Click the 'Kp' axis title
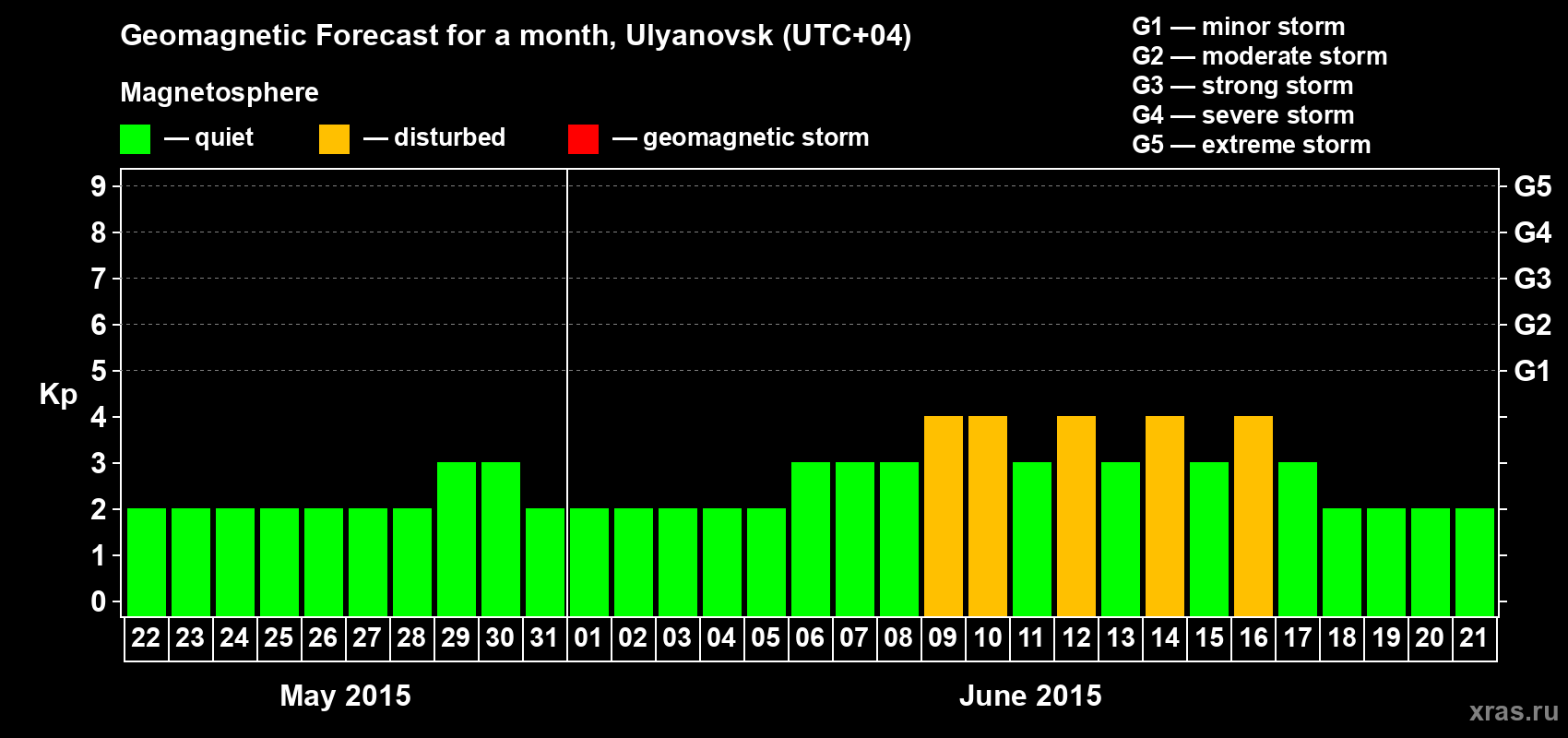This screenshot has width=1568, height=738. point(58,395)
